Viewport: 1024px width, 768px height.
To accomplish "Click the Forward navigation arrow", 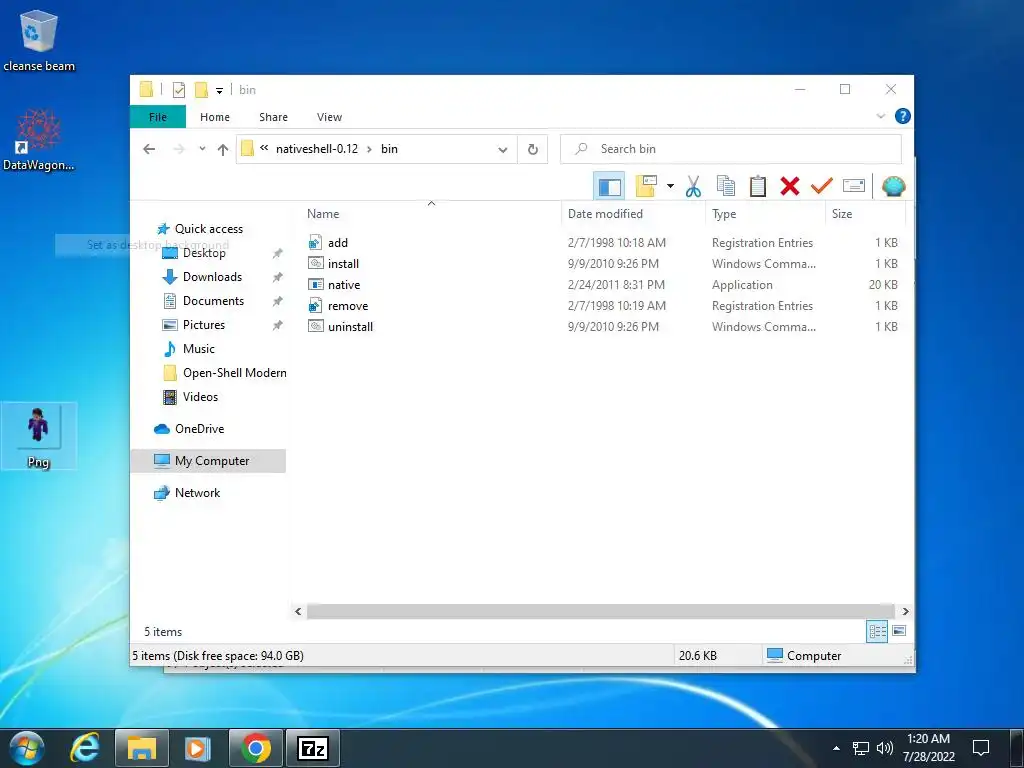I will [x=178, y=149].
